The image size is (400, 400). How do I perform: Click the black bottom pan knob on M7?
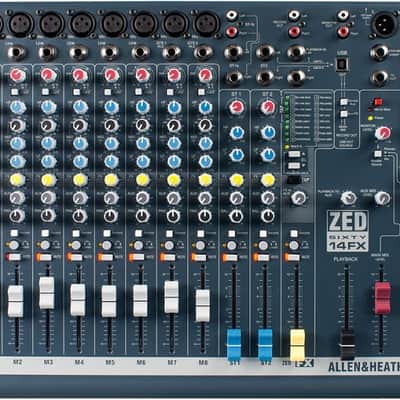(174, 216)
